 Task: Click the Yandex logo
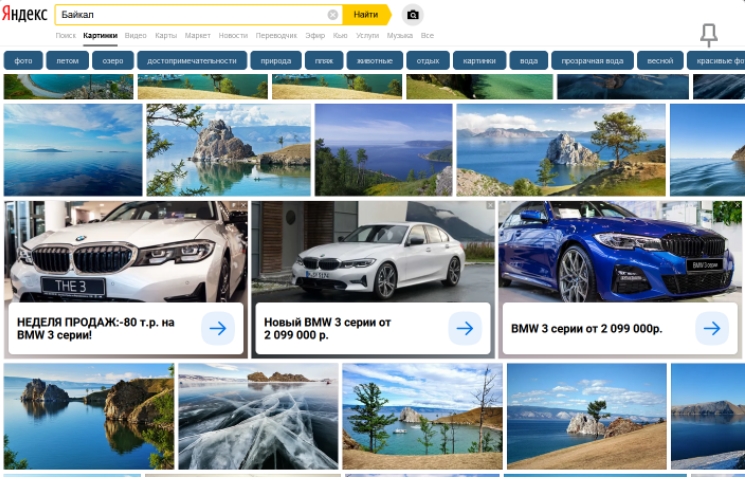pyautogui.click(x=24, y=15)
